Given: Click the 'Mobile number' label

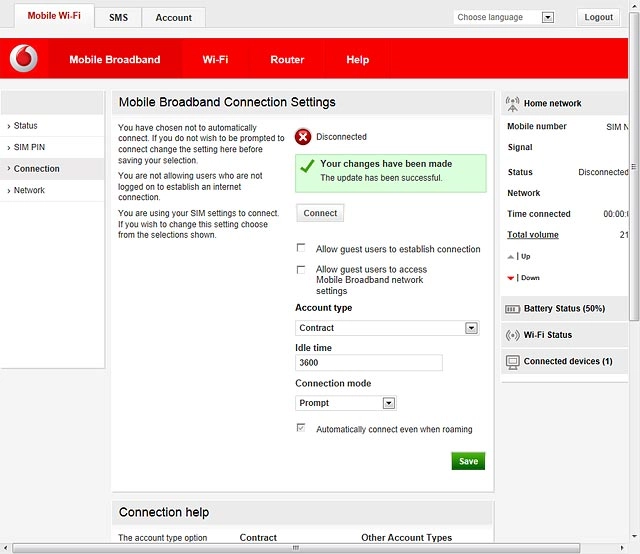Looking at the screenshot, I should coord(537,127).
